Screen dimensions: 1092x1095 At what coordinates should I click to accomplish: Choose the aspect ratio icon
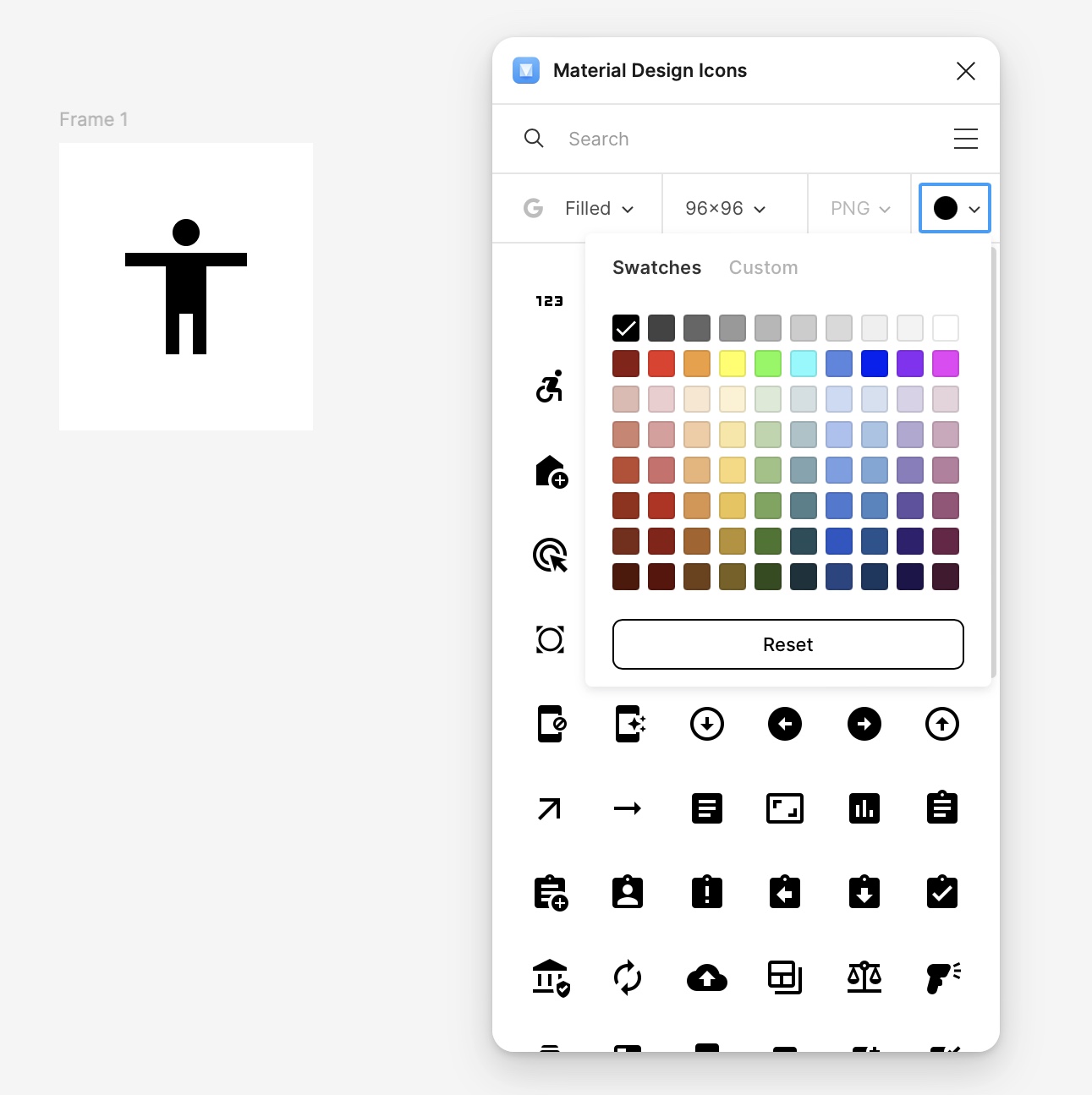click(785, 809)
